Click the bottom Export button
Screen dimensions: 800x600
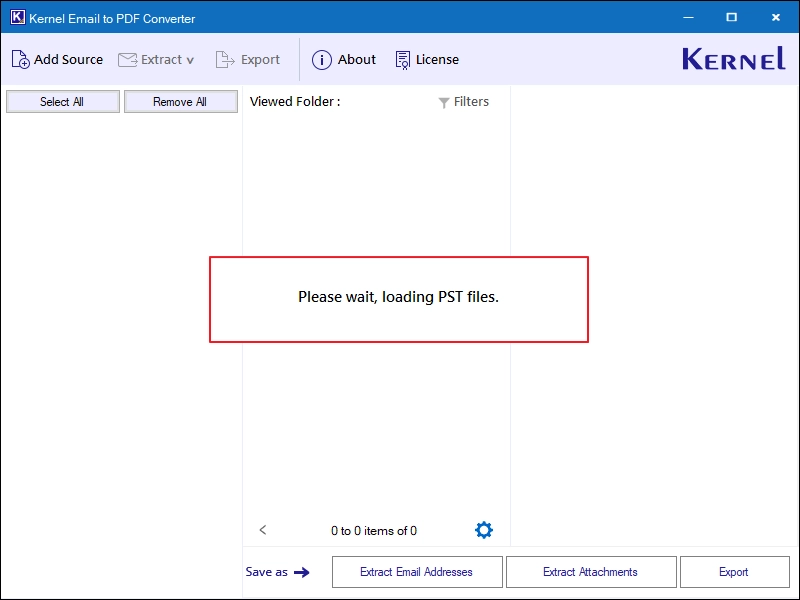click(x=734, y=572)
